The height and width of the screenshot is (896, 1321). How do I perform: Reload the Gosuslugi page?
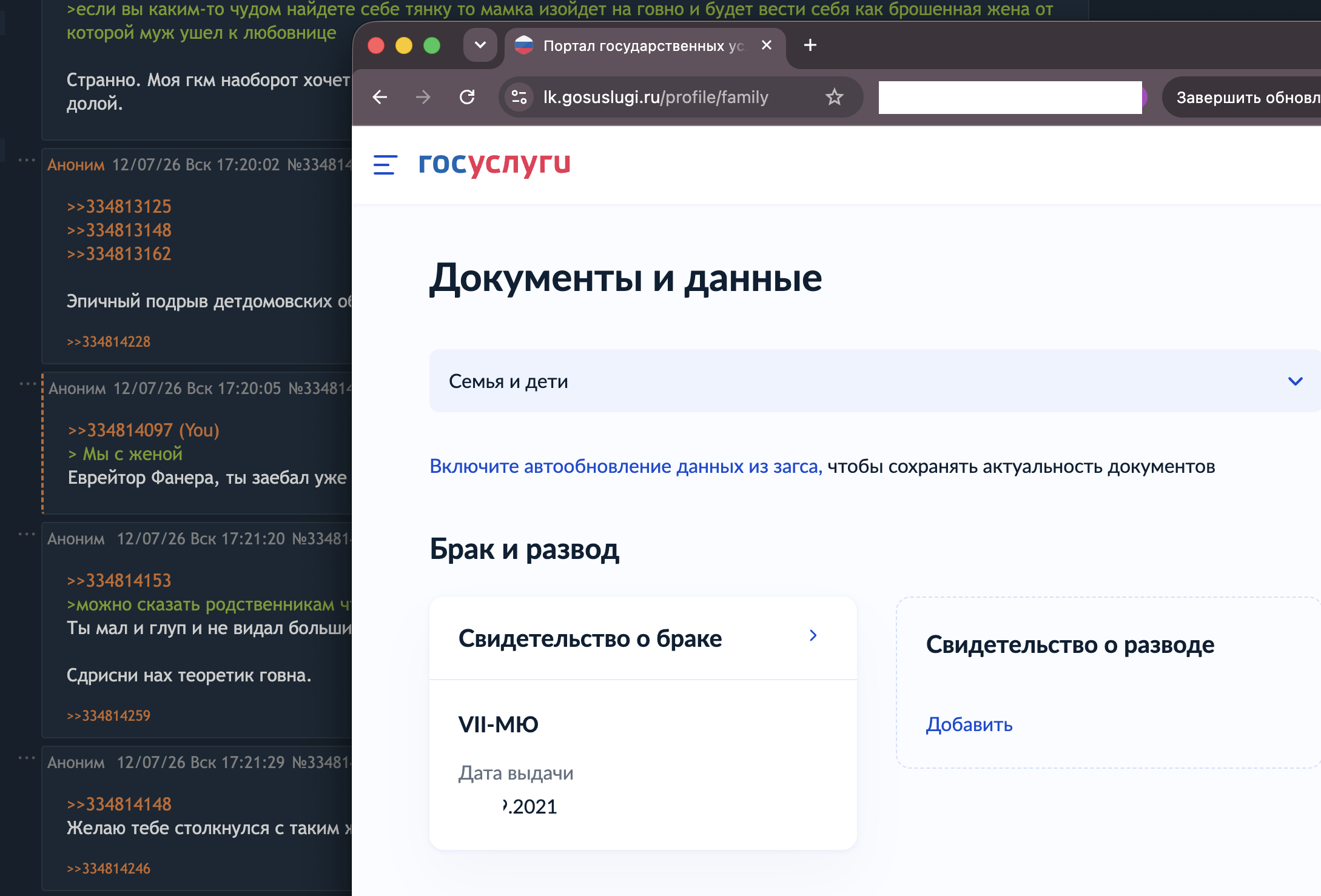click(x=467, y=97)
